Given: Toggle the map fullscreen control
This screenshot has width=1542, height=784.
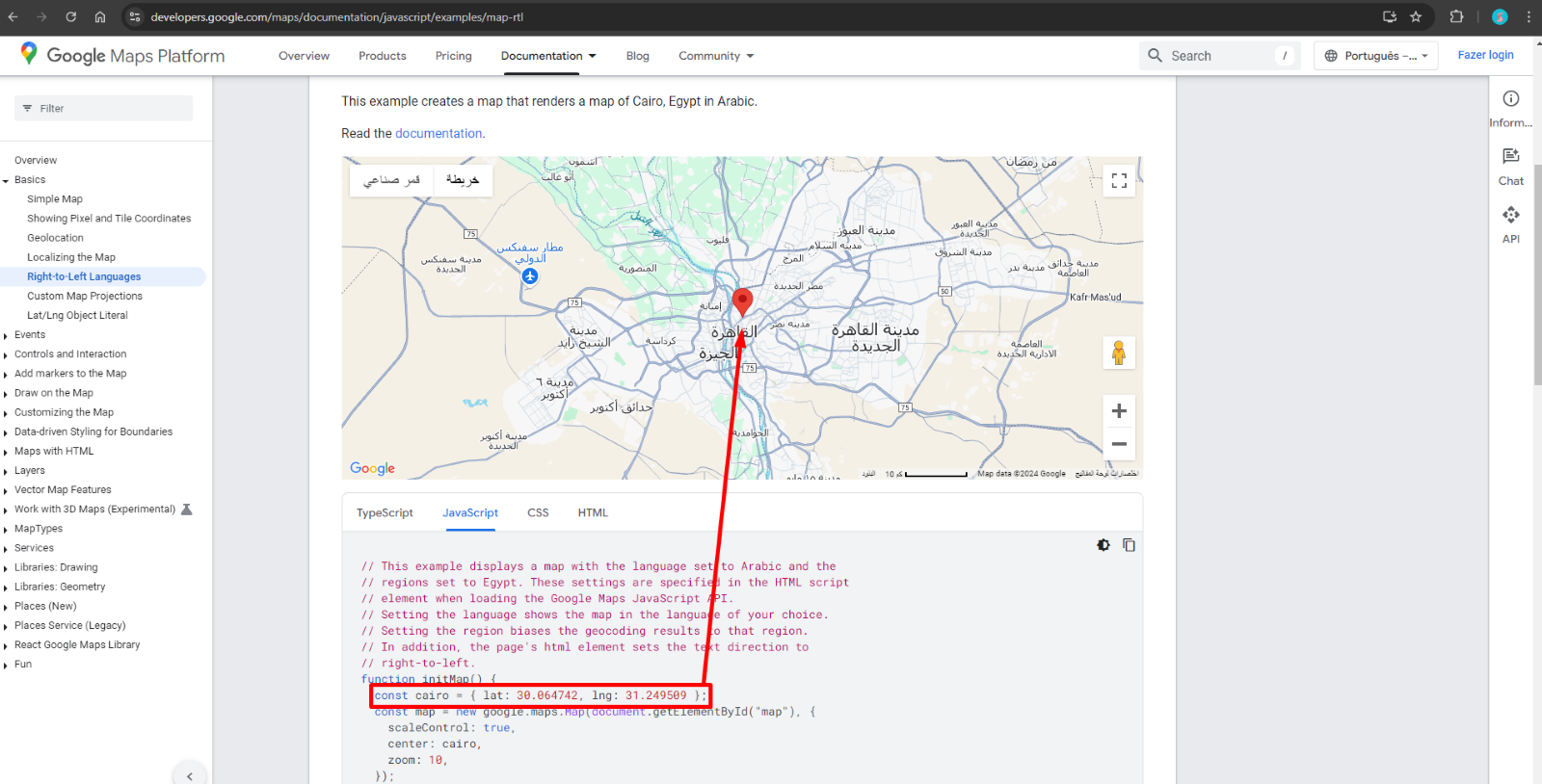Looking at the screenshot, I should tap(1119, 181).
